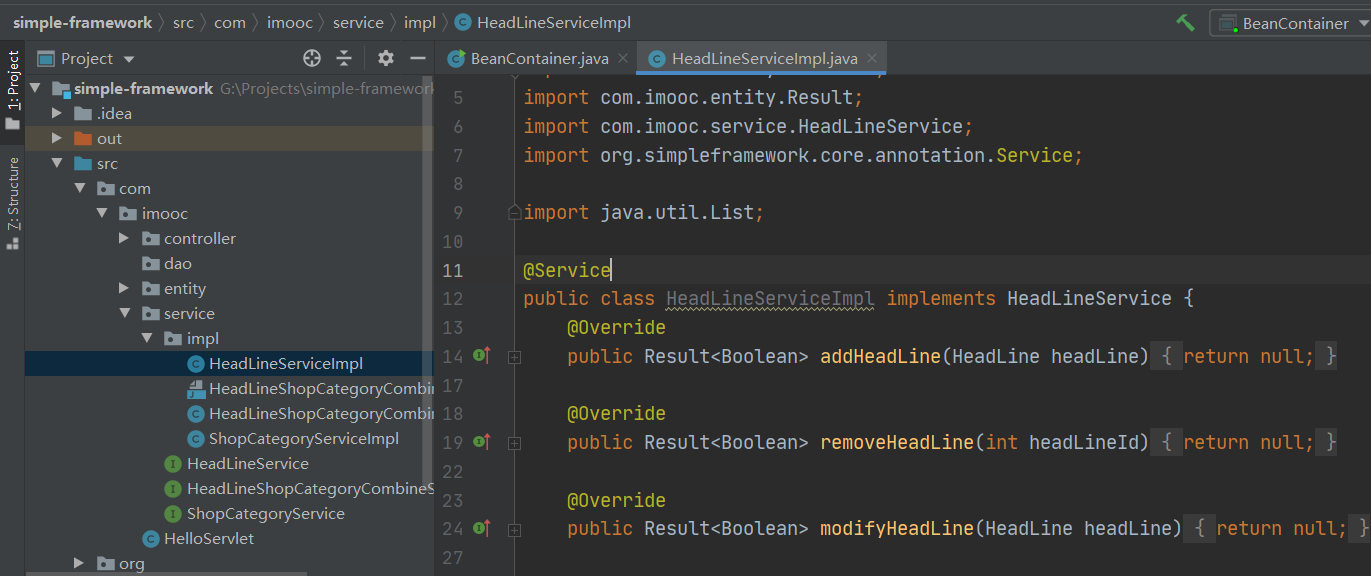Click simple-framework in the breadcrumb bar
1371x576 pixels.
pos(82,22)
